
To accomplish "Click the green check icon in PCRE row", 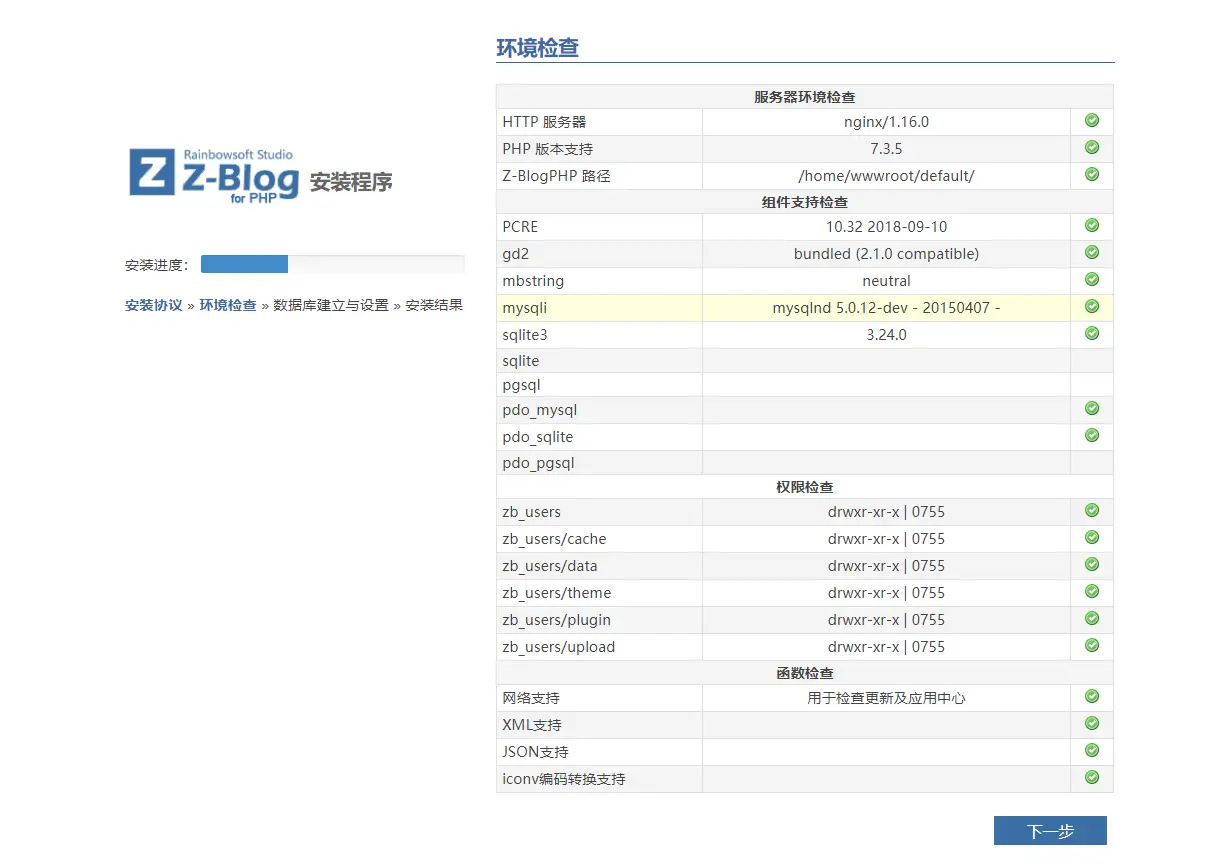I will click(1092, 225).
